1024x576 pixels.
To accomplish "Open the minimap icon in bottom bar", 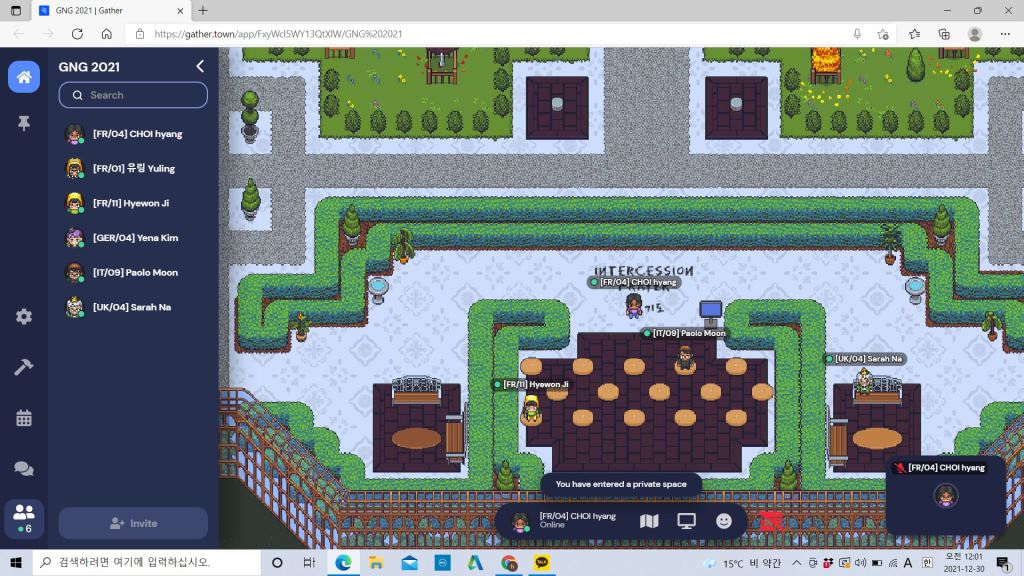I will (x=649, y=521).
